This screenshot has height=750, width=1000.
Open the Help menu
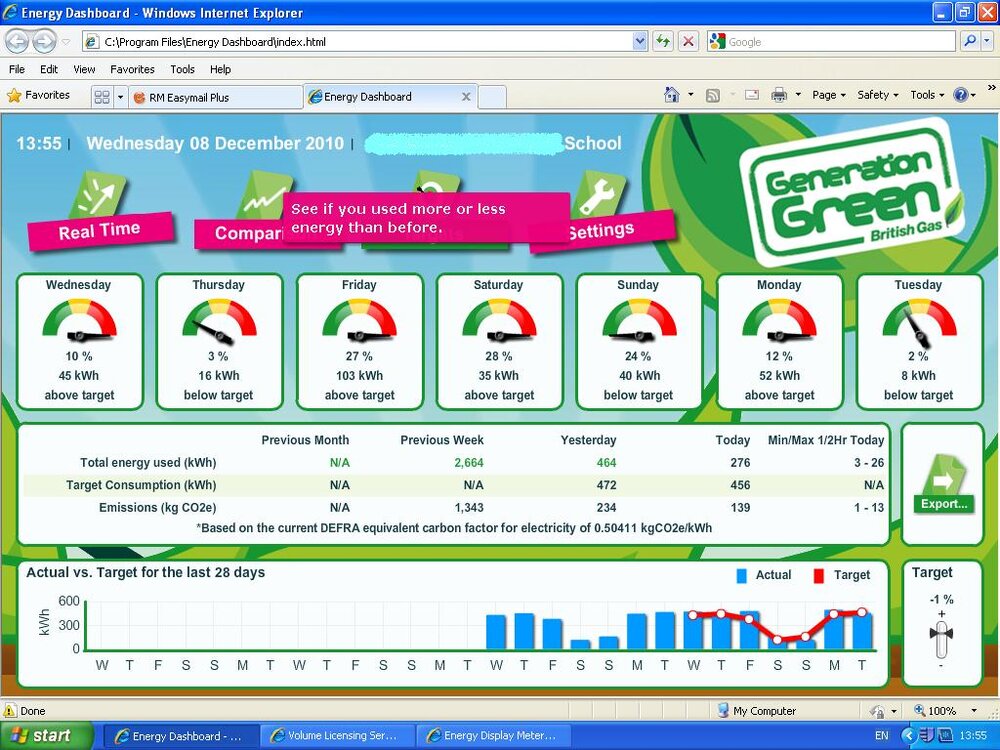(220, 69)
